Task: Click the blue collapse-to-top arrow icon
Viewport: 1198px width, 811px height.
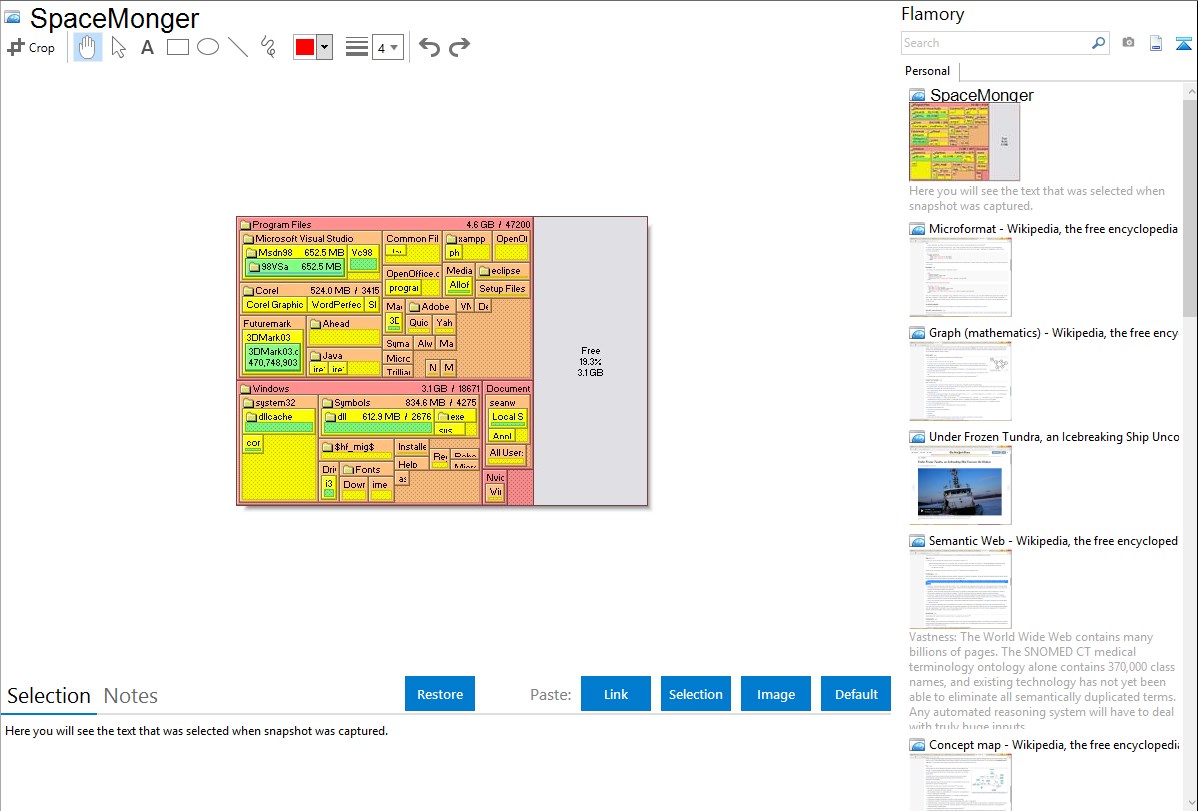Action: tap(1184, 43)
